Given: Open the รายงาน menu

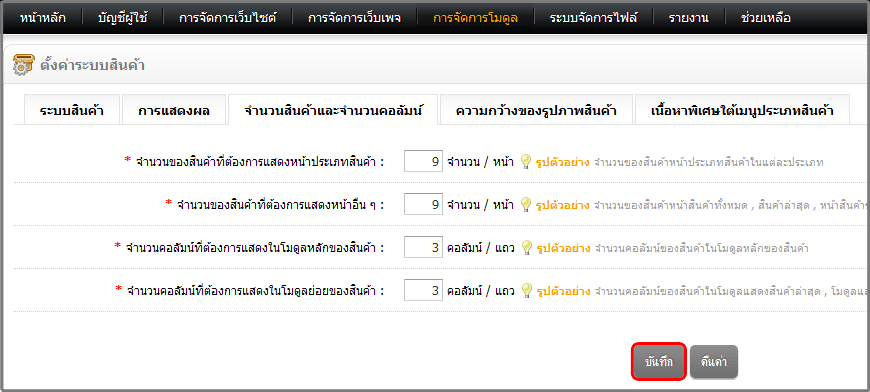Looking at the screenshot, I should tap(688, 18).
